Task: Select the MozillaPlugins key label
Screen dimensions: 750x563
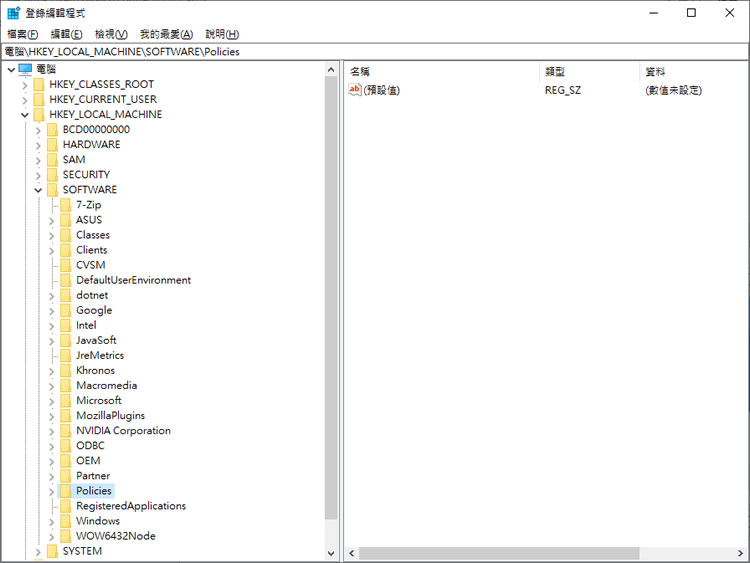Action: [110, 416]
